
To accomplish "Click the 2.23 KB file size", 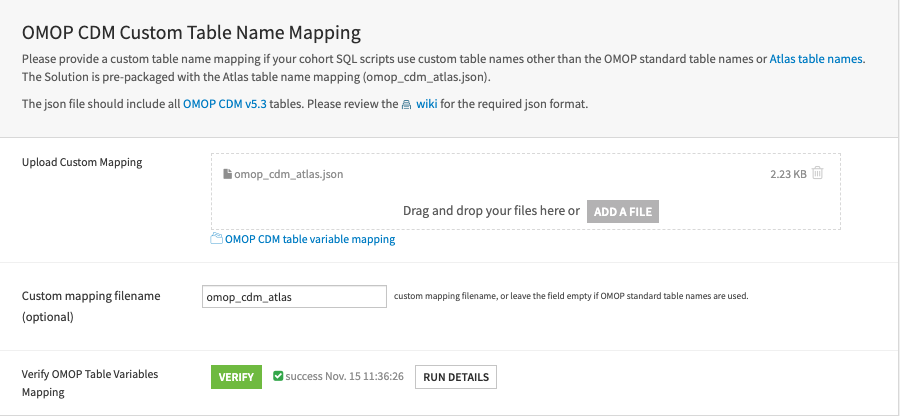I will 788,174.
